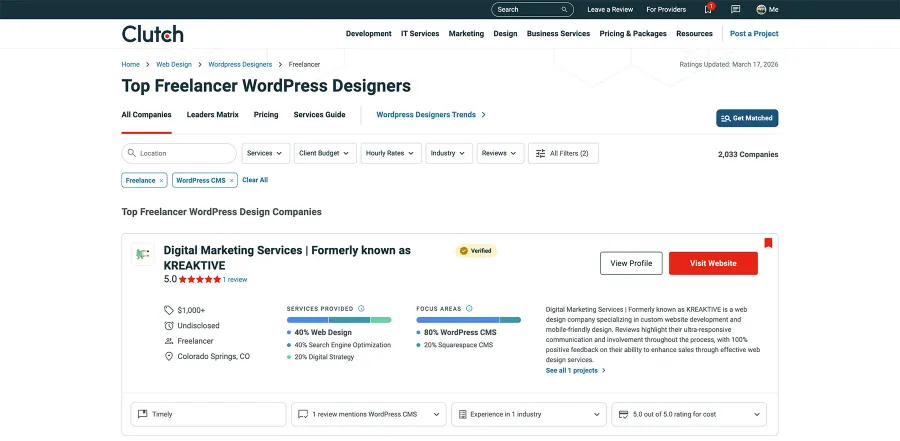The width and height of the screenshot is (900, 441).
Task: Open the Client Budget filter dropdown
Action: click(x=325, y=153)
